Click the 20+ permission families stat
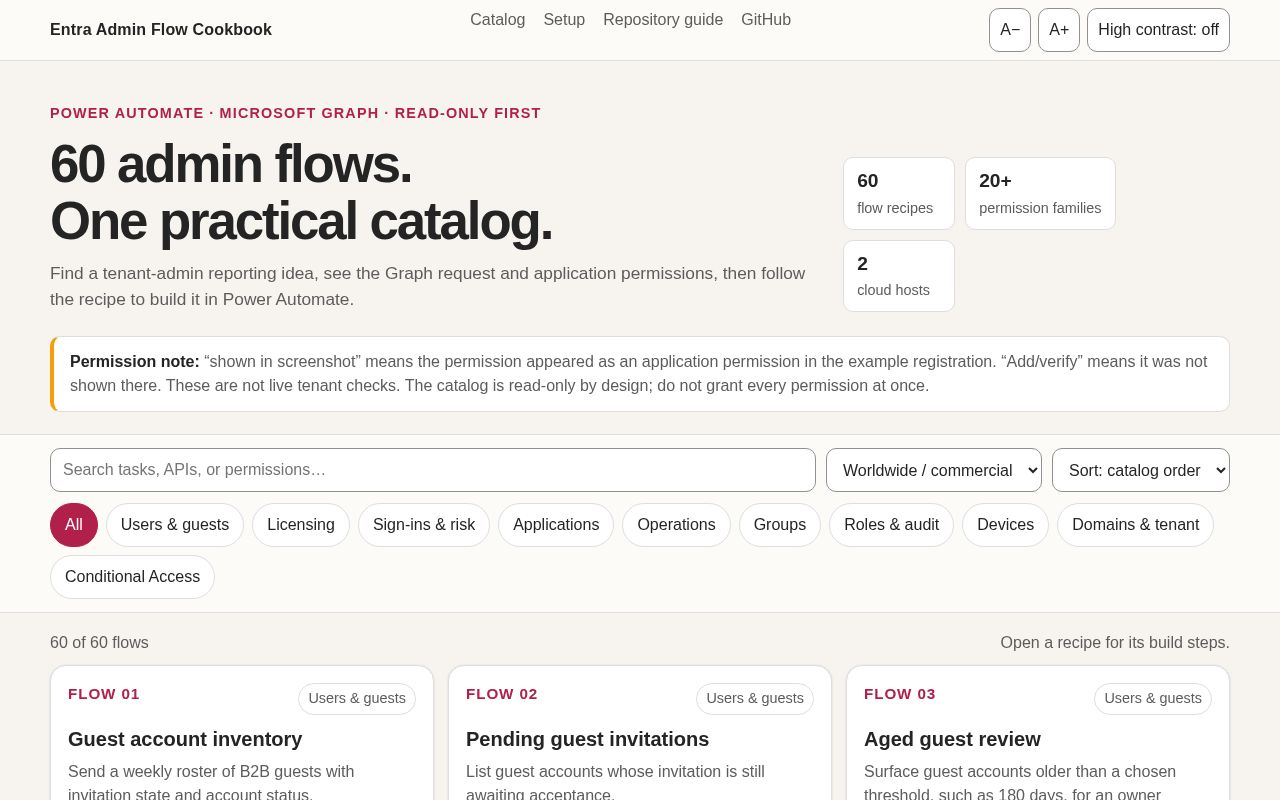1280x800 pixels. coord(1040,194)
